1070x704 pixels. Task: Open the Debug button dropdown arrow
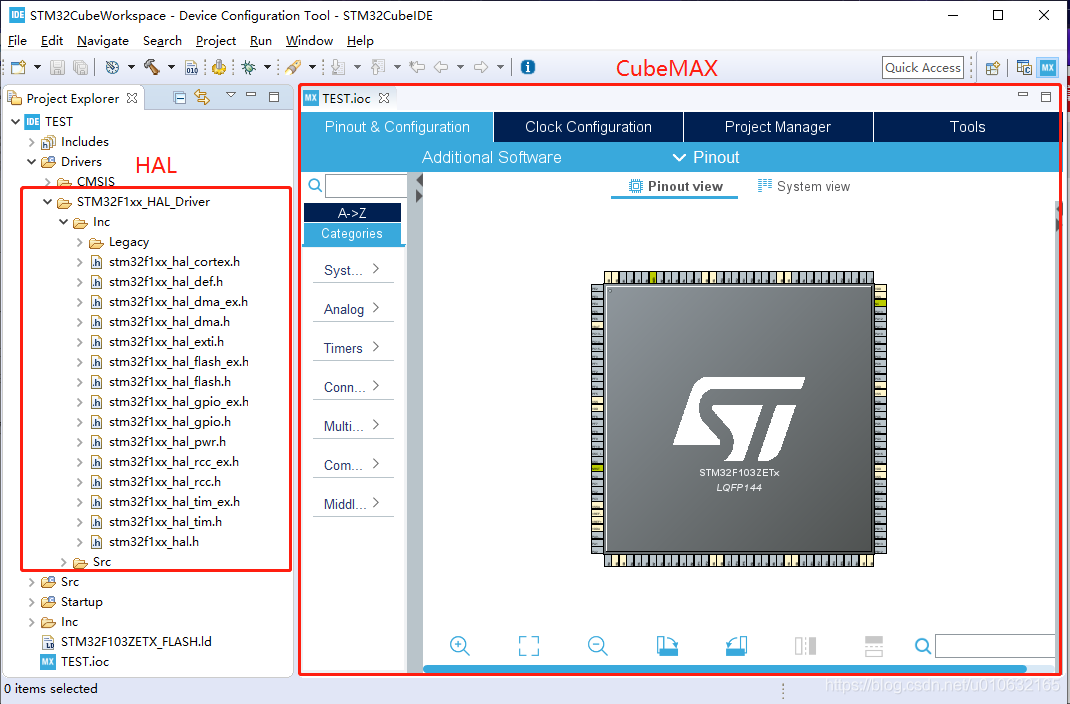[268, 67]
